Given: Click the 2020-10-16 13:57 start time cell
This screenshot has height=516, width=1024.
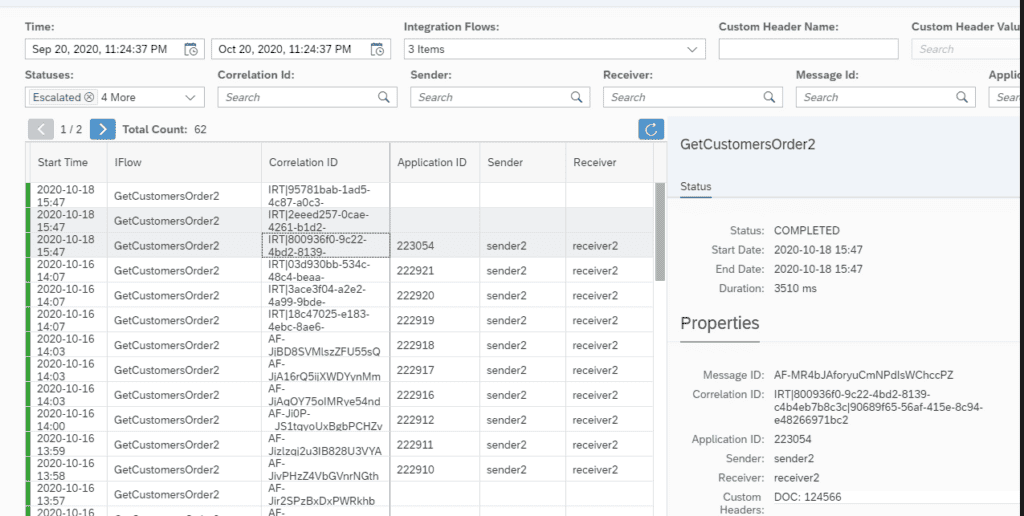Looking at the screenshot, I should (x=69, y=494).
